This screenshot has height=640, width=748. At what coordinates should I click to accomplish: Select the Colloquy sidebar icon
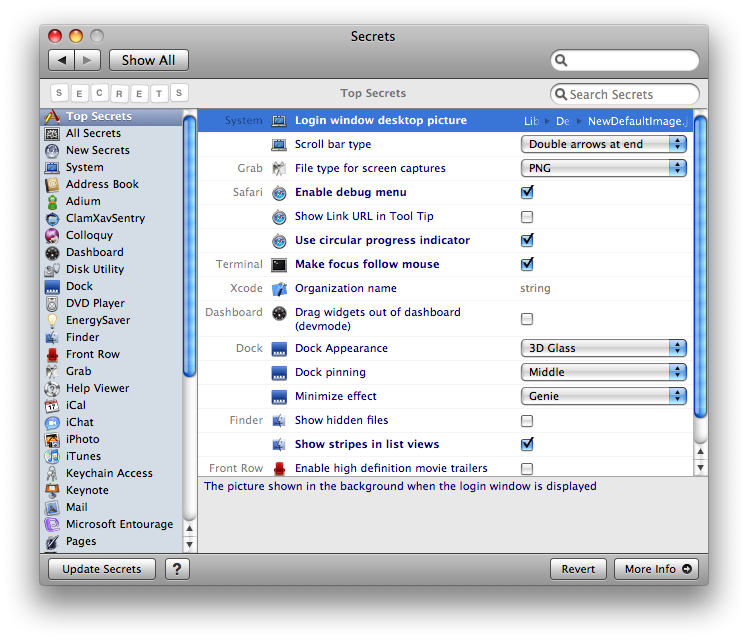pyautogui.click(x=52, y=236)
